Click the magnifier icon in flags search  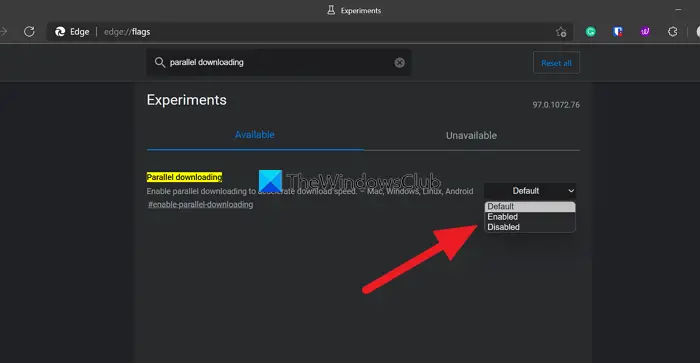pyautogui.click(x=159, y=63)
